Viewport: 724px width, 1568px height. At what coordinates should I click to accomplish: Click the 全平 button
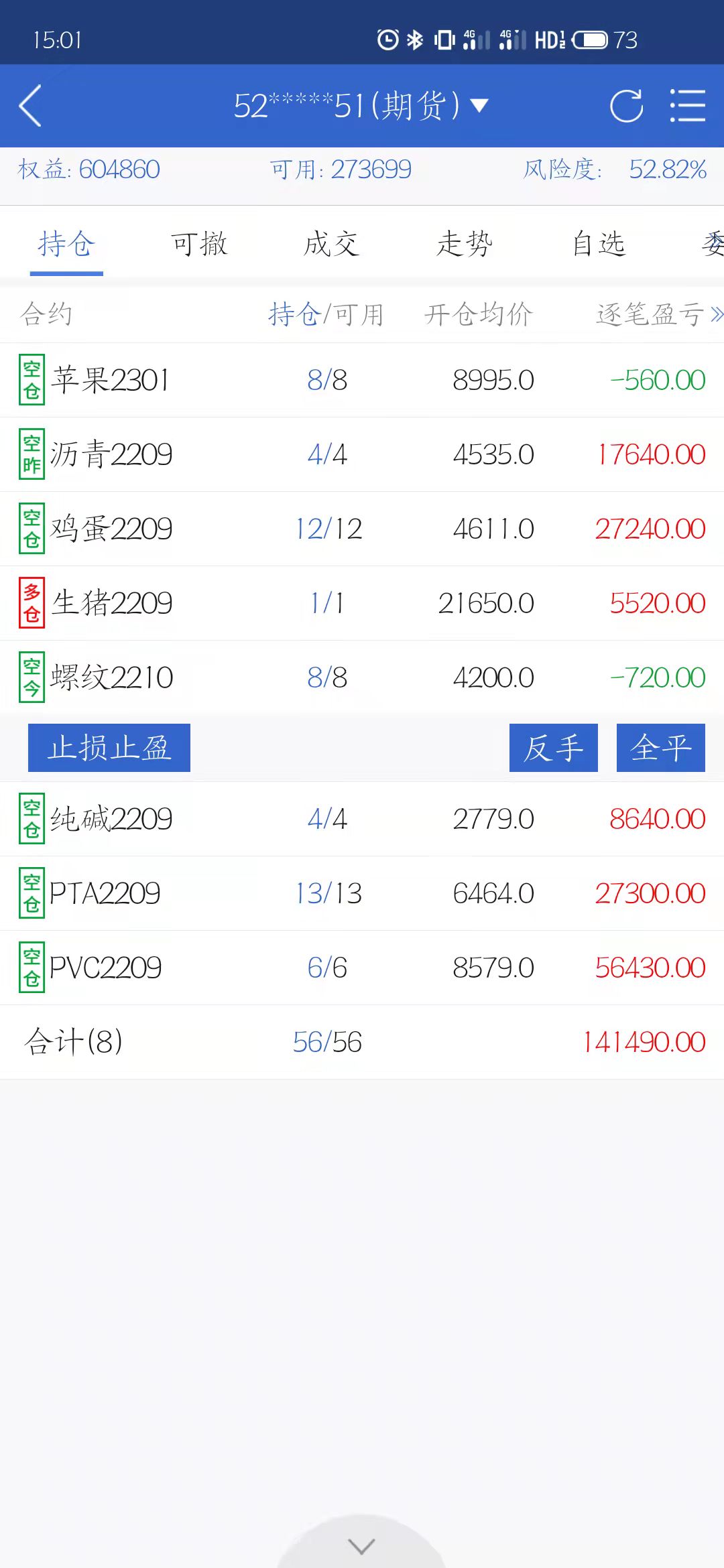661,748
